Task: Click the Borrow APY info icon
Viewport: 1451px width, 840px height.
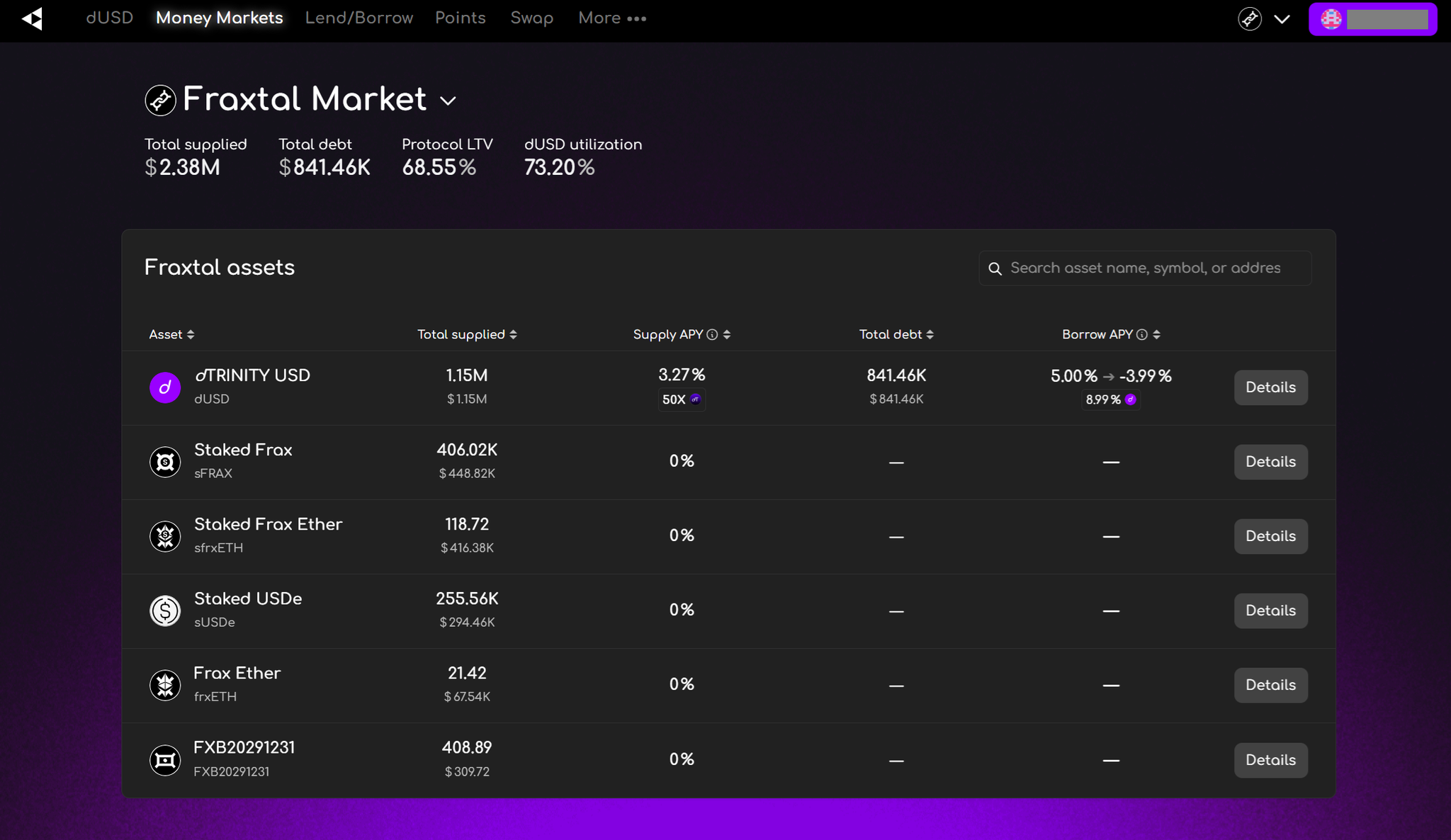Action: pos(1141,334)
